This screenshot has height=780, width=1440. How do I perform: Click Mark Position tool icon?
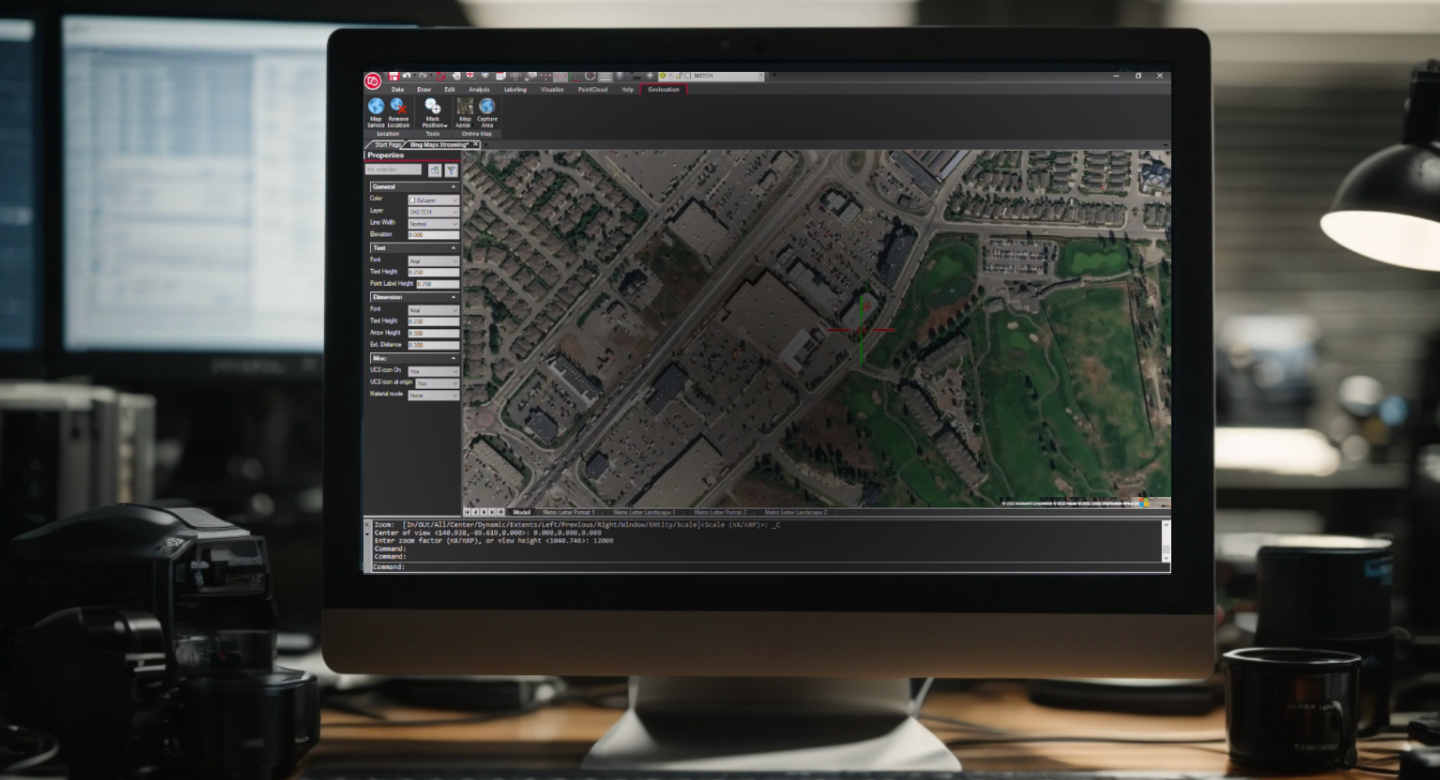(433, 105)
